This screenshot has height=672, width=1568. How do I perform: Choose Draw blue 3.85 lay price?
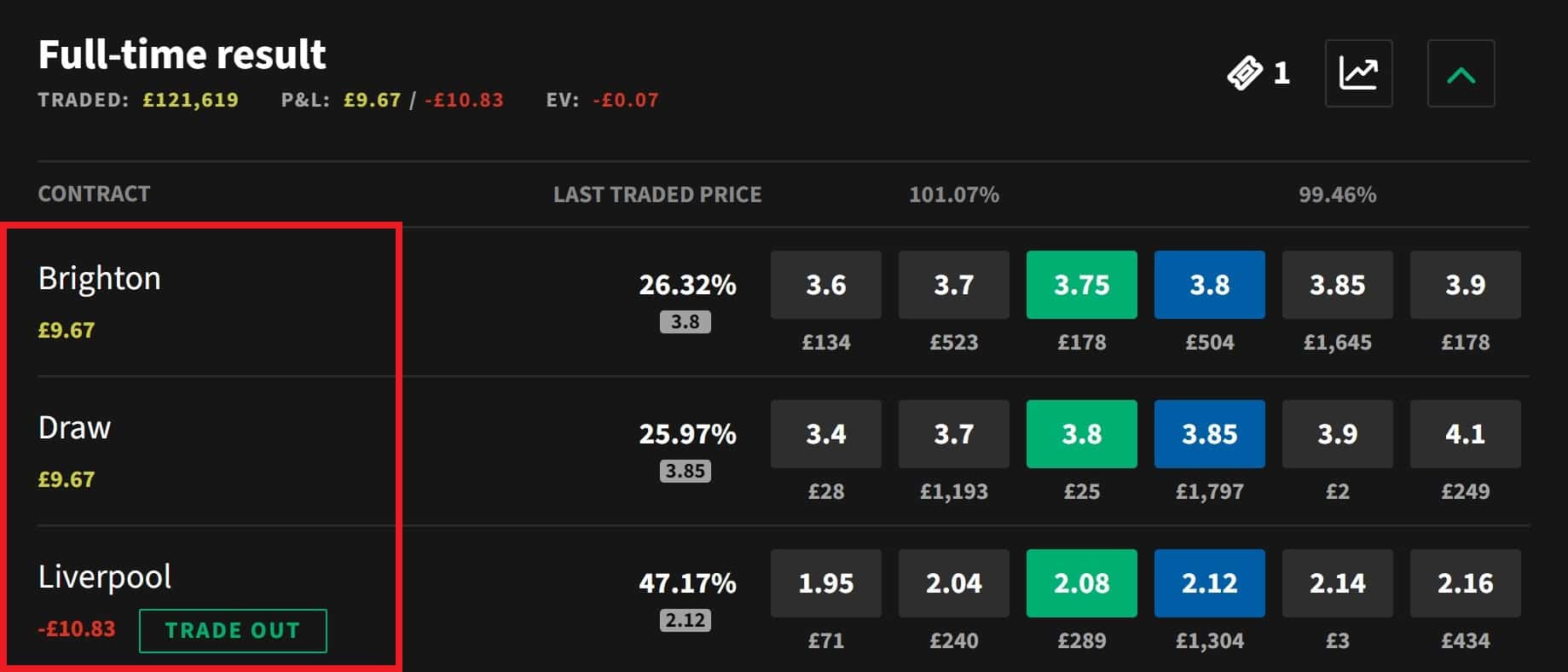(1209, 434)
